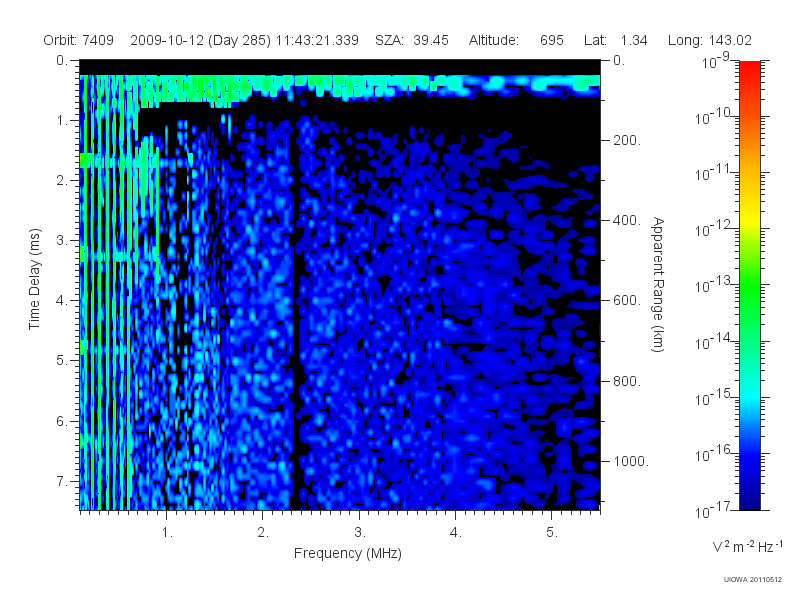Click the colorbar label with exponent -15
The image size is (800, 600).
click(x=714, y=397)
